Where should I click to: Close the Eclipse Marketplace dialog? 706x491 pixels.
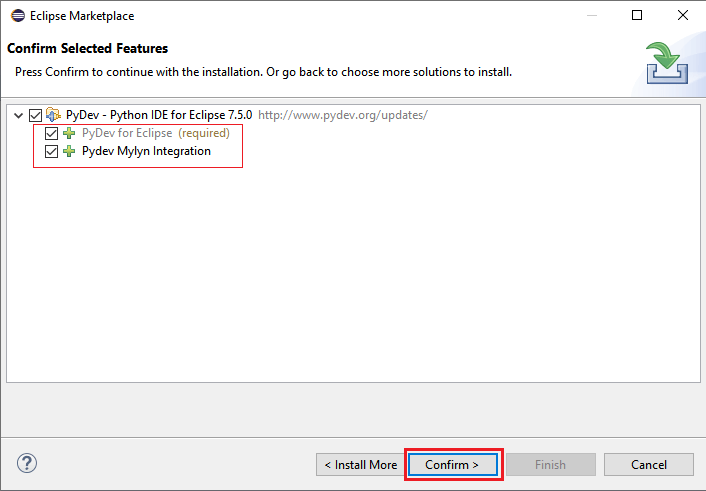coord(683,16)
